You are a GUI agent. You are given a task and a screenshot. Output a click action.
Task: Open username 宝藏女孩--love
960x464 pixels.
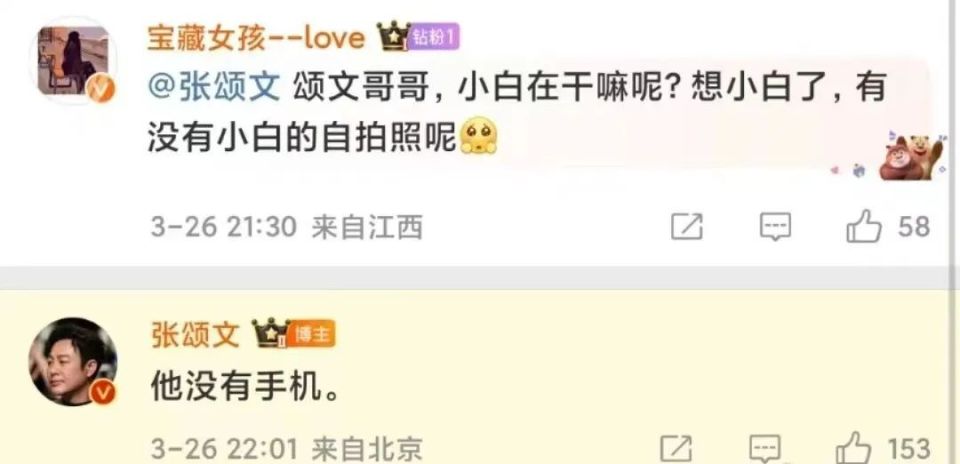pos(257,38)
